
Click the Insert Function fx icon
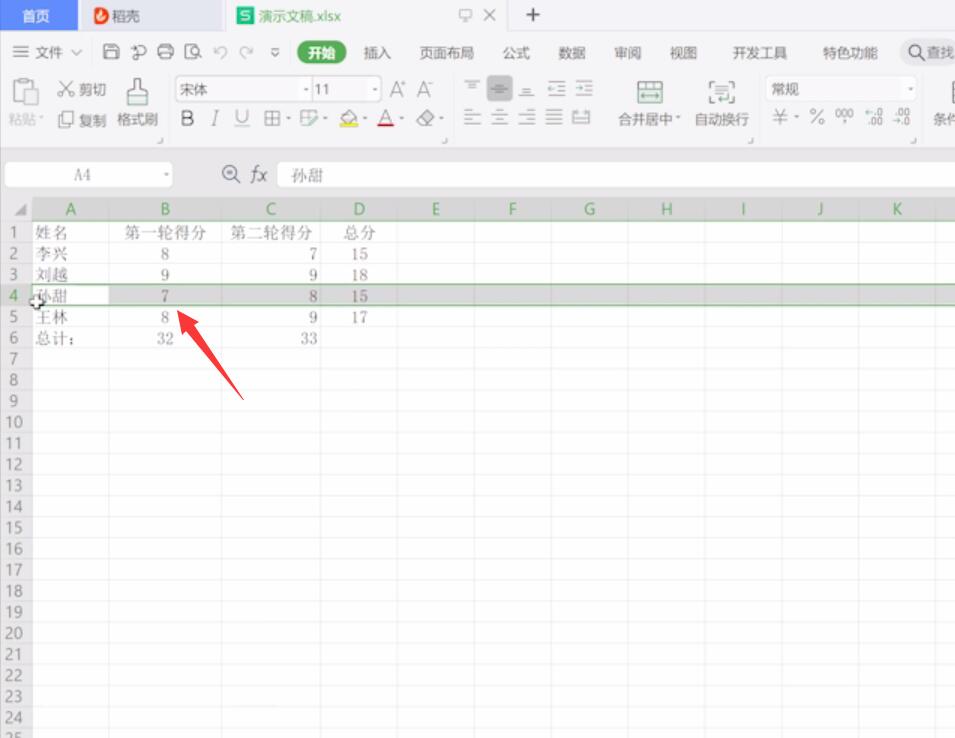(259, 175)
